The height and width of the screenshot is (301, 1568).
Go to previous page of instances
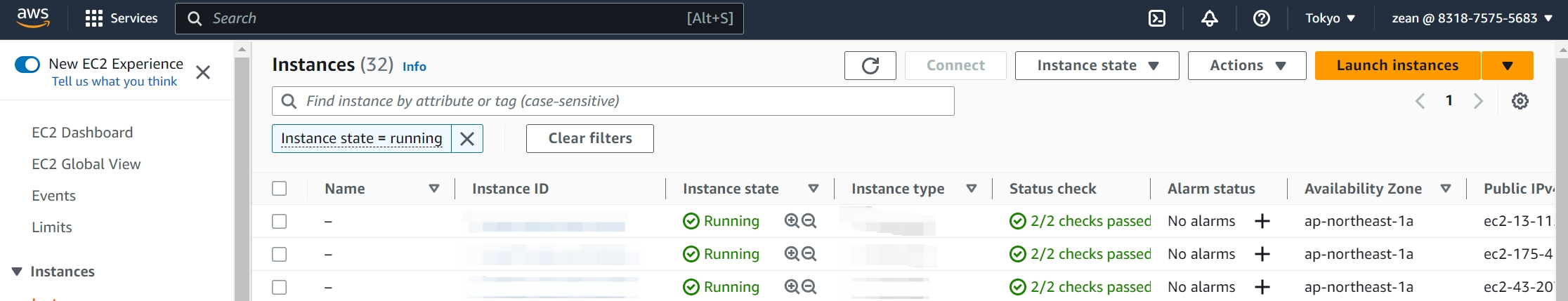1420,101
